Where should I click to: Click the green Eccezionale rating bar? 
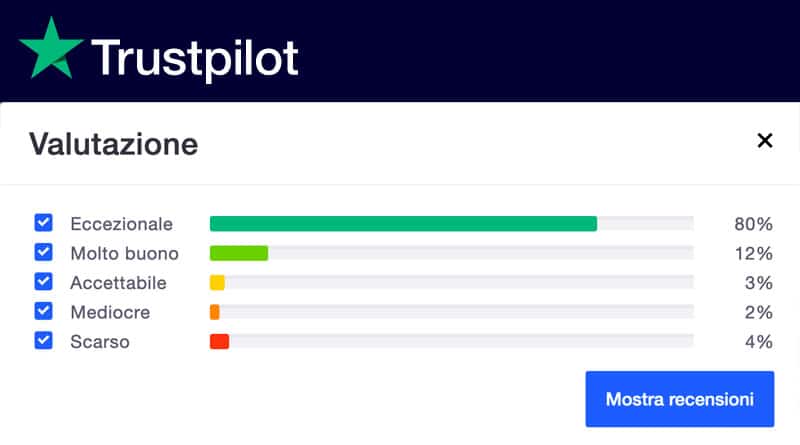point(403,224)
